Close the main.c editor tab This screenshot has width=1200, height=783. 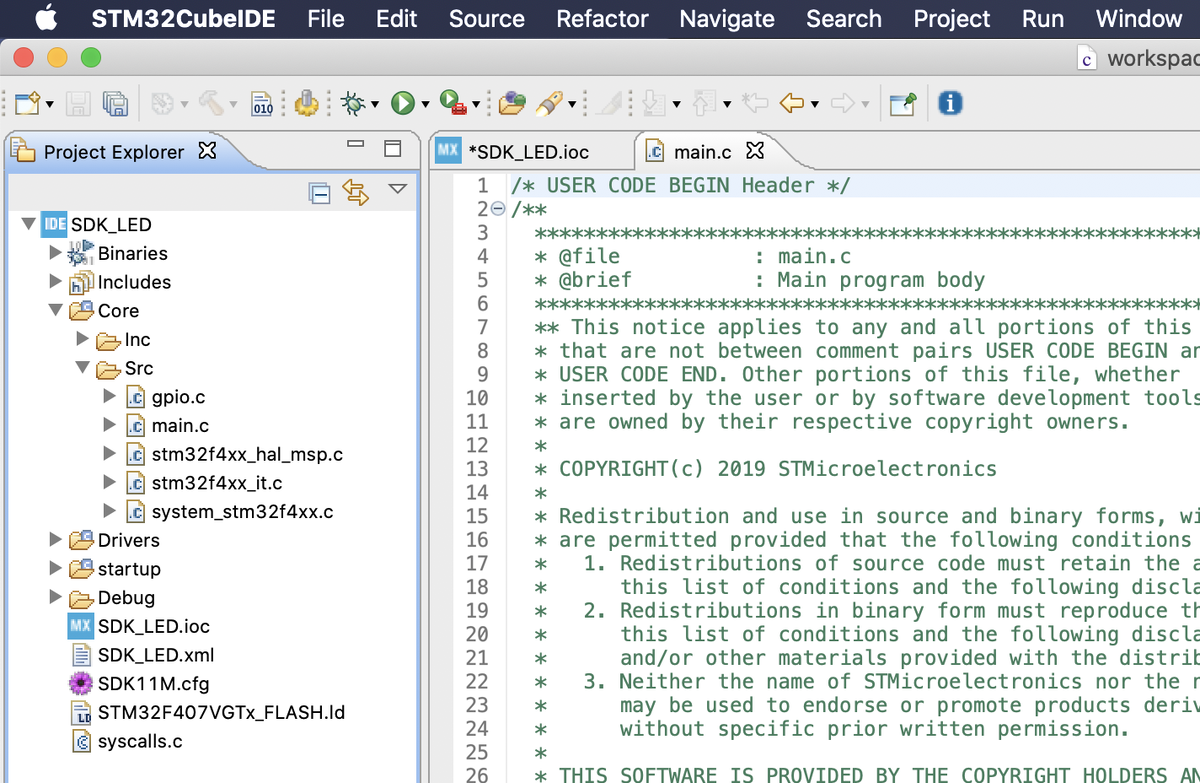pos(755,151)
